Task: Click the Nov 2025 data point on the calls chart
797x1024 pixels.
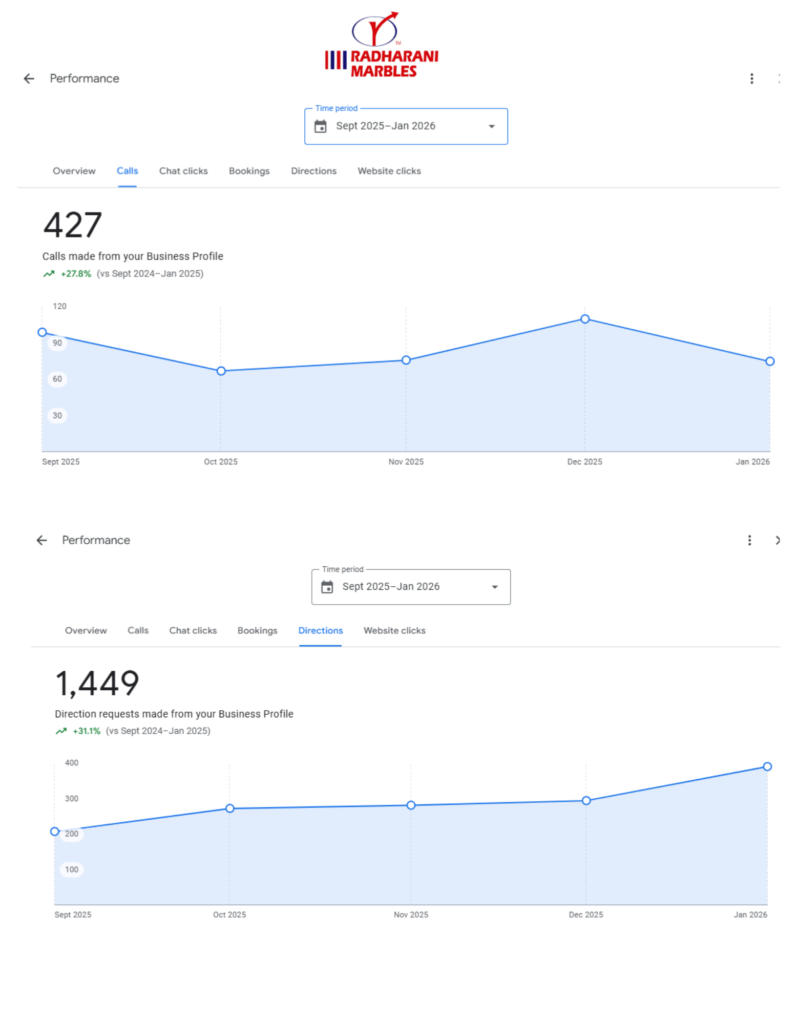Action: point(406,360)
